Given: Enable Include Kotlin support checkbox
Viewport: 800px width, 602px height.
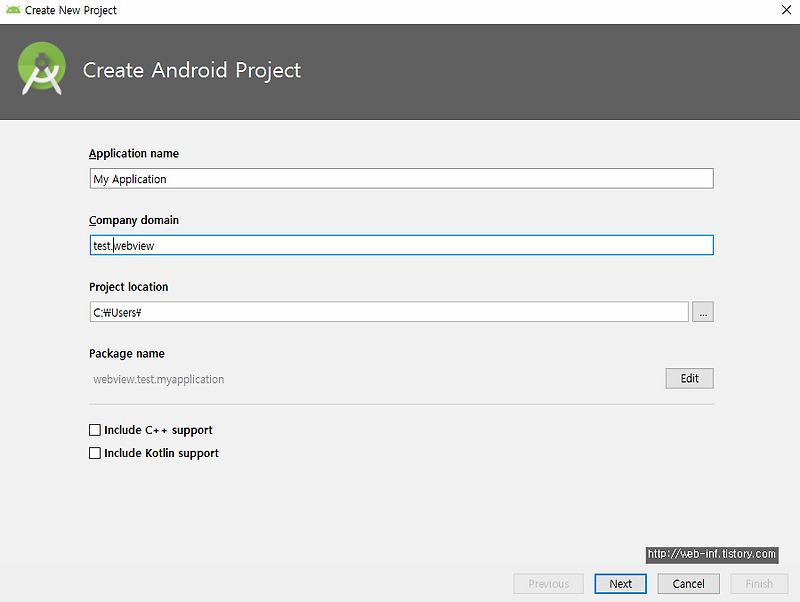Looking at the screenshot, I should pyautogui.click(x=95, y=453).
